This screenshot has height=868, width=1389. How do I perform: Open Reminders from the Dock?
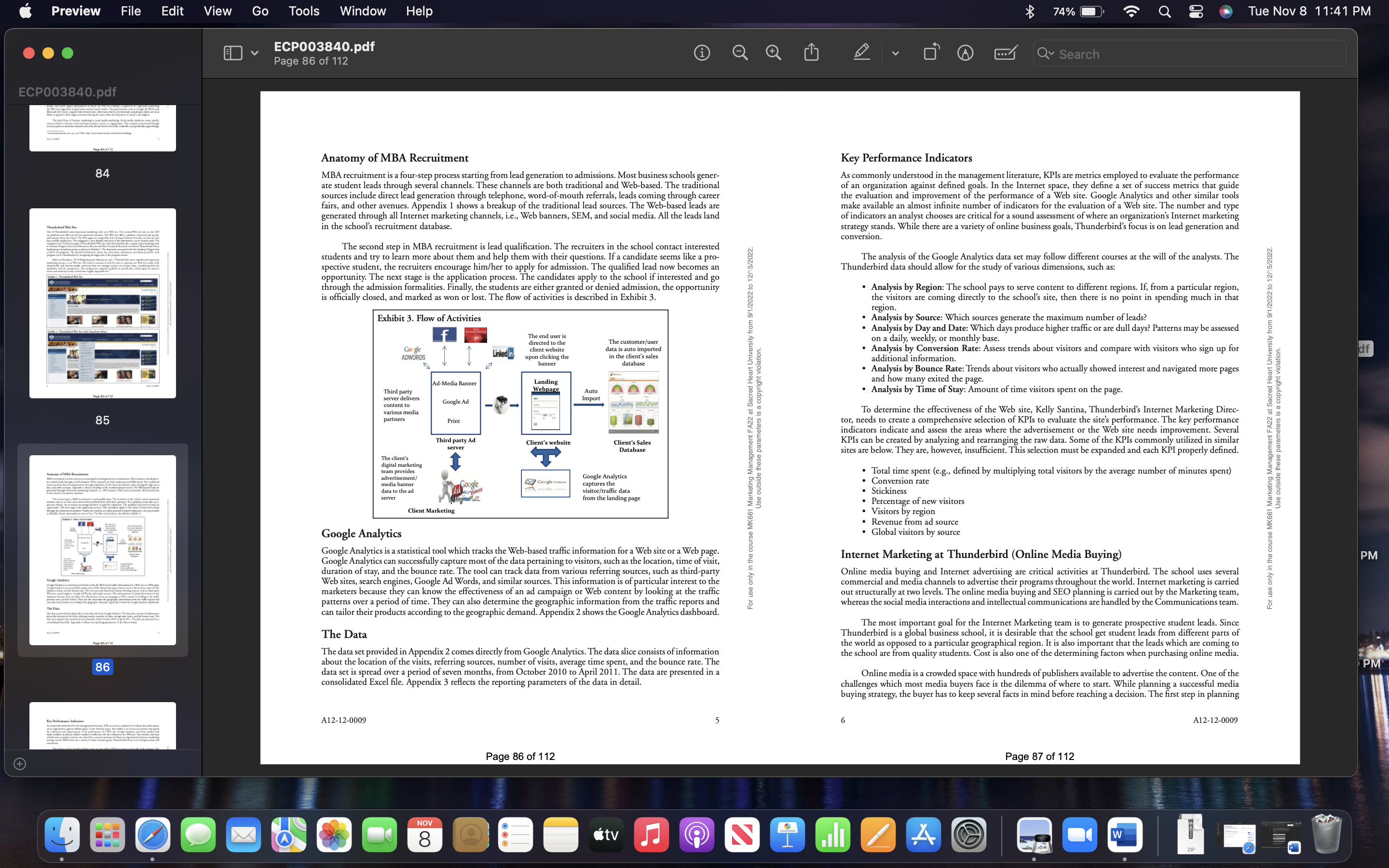pyautogui.click(x=516, y=835)
